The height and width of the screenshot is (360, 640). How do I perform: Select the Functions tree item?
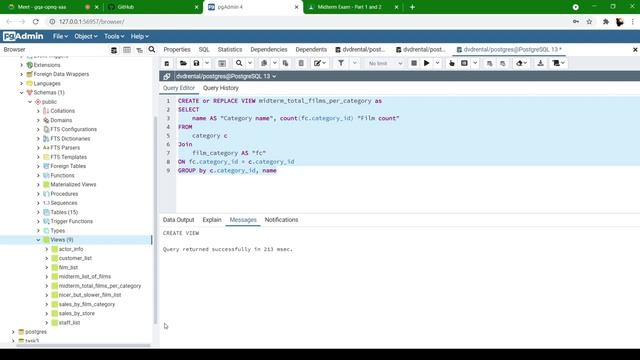(62, 176)
